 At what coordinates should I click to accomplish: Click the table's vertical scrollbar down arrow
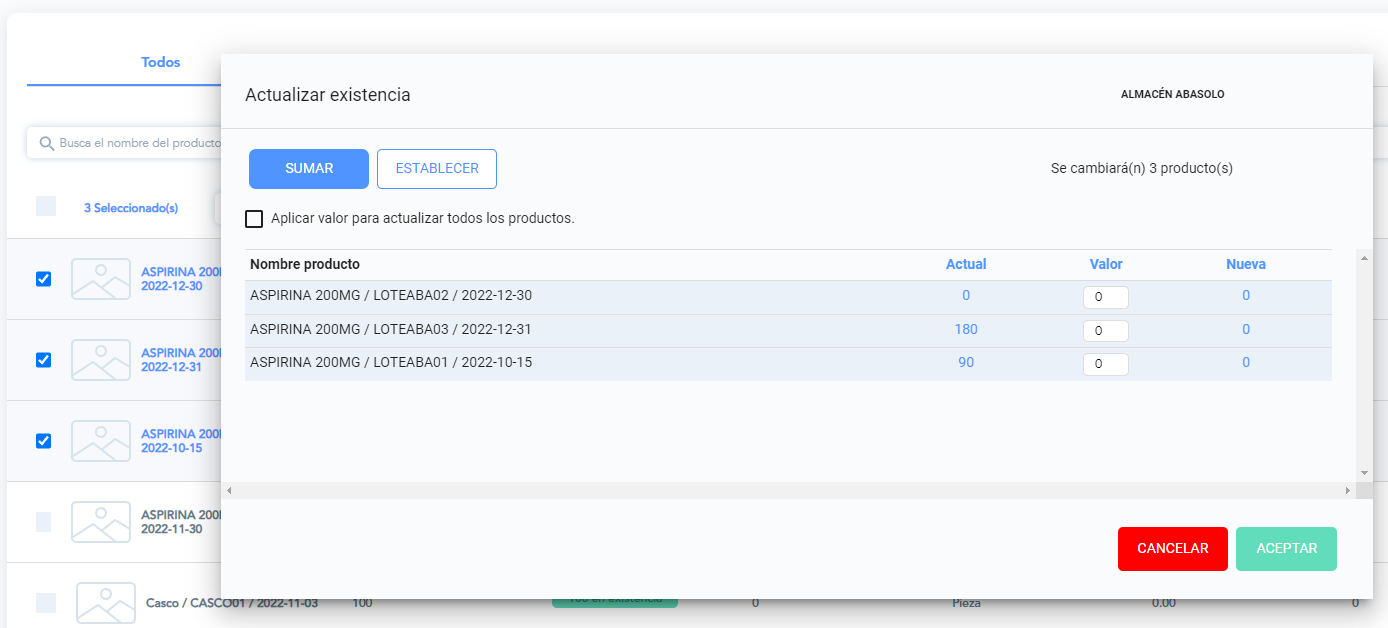[x=1364, y=473]
